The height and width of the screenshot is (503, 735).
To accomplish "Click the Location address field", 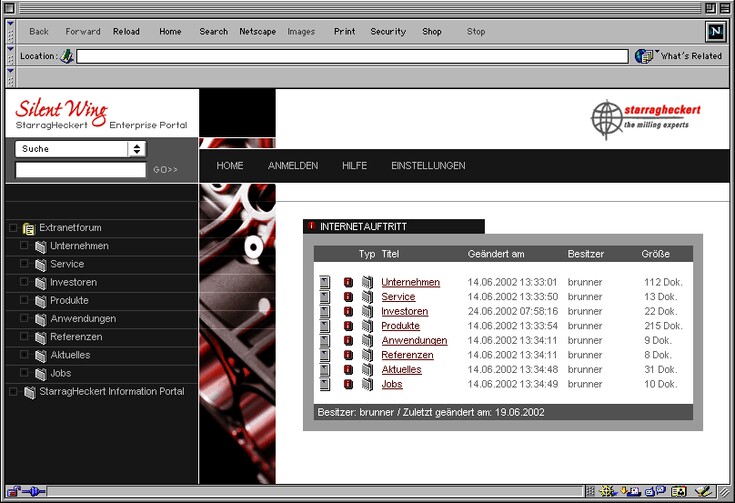I will [x=352, y=56].
